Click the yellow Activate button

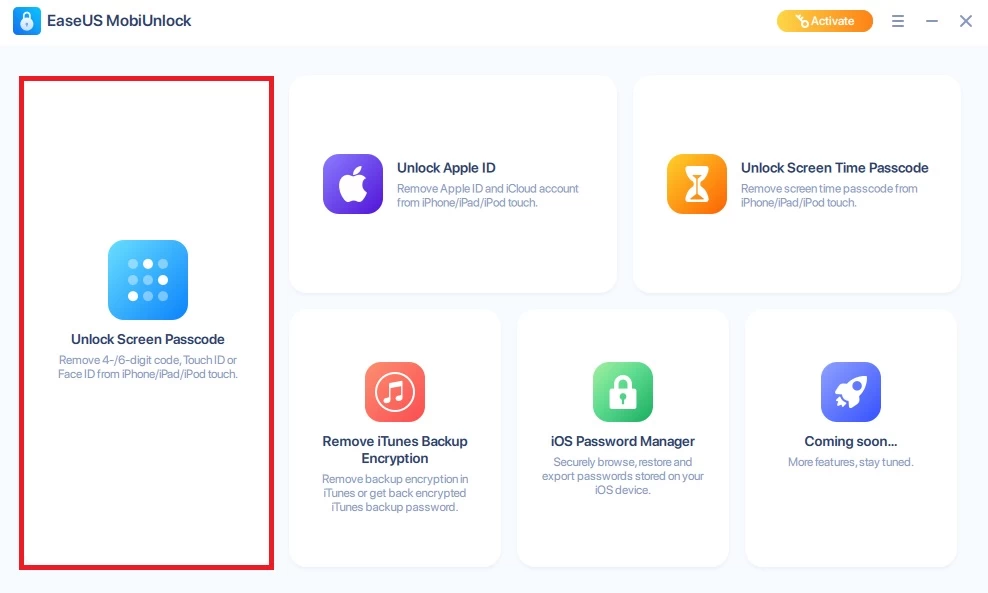tap(825, 21)
